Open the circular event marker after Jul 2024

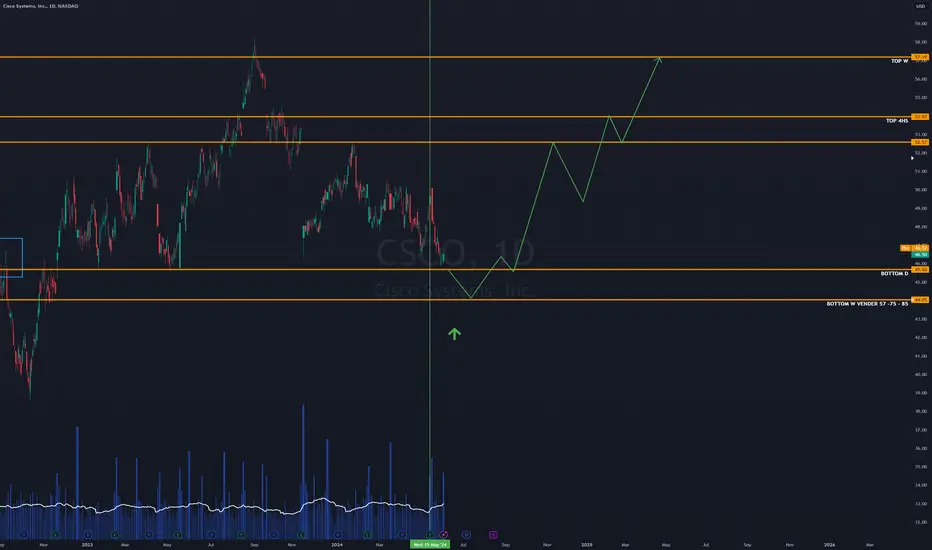(x=466, y=535)
